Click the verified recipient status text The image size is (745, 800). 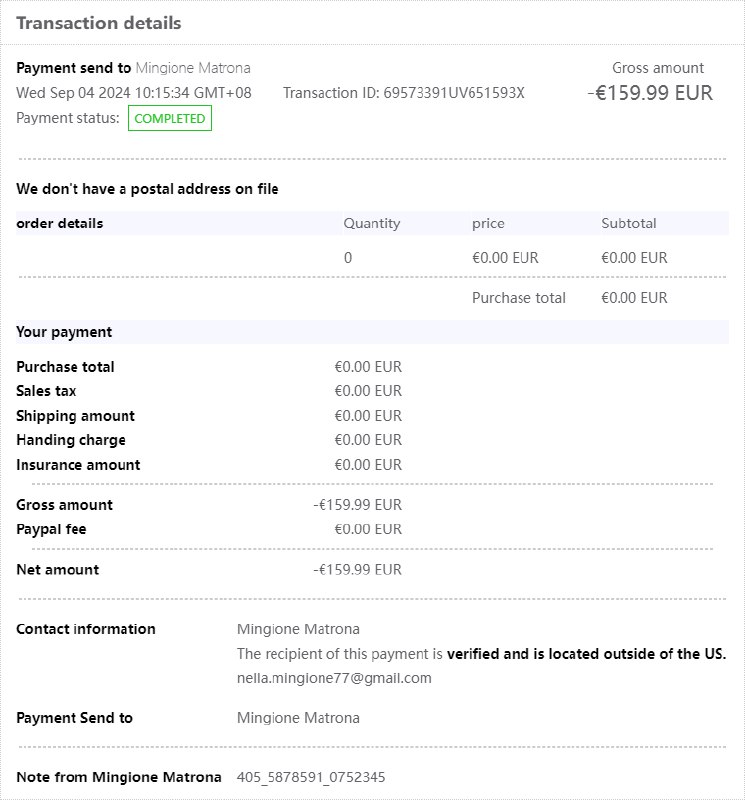(x=586, y=654)
